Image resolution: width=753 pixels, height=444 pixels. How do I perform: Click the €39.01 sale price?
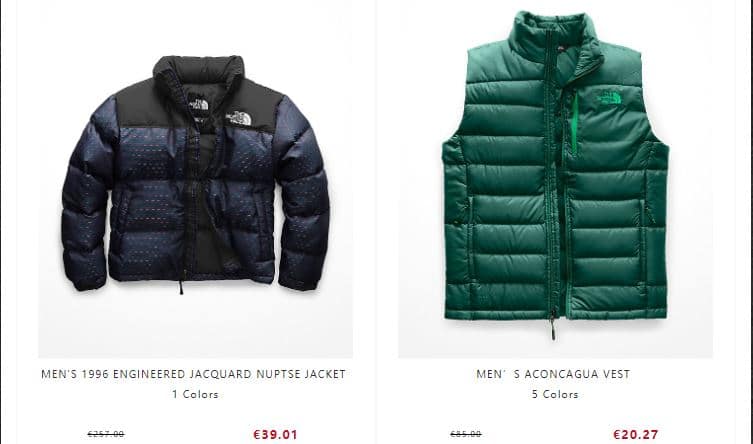(x=275, y=434)
